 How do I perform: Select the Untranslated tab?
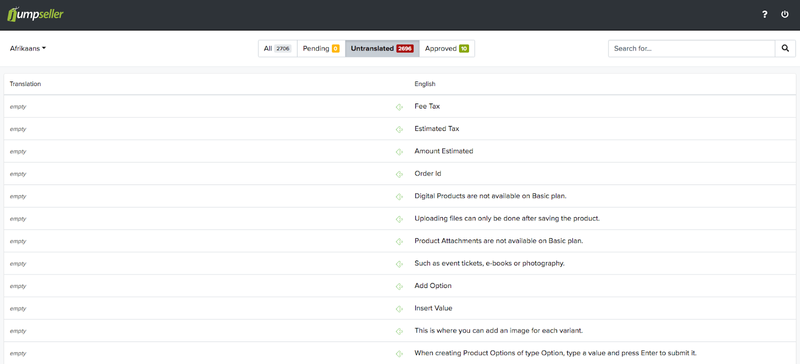click(382, 48)
